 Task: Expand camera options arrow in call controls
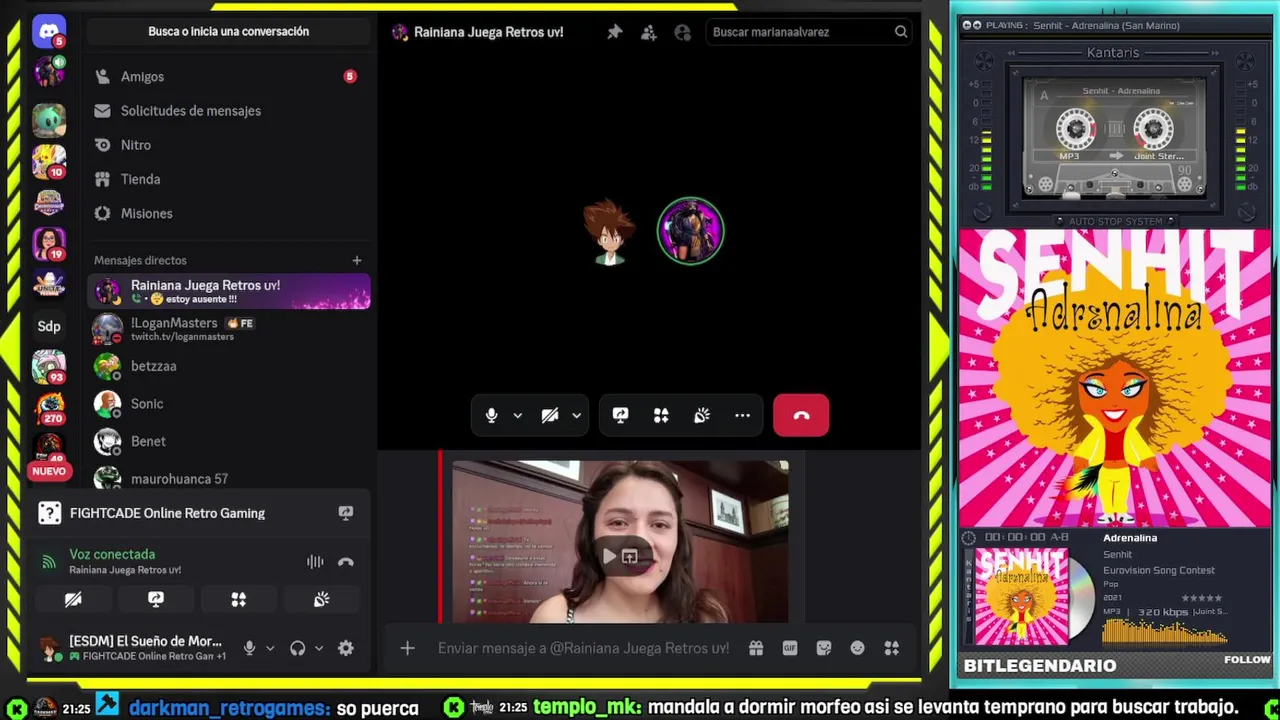[x=576, y=415]
